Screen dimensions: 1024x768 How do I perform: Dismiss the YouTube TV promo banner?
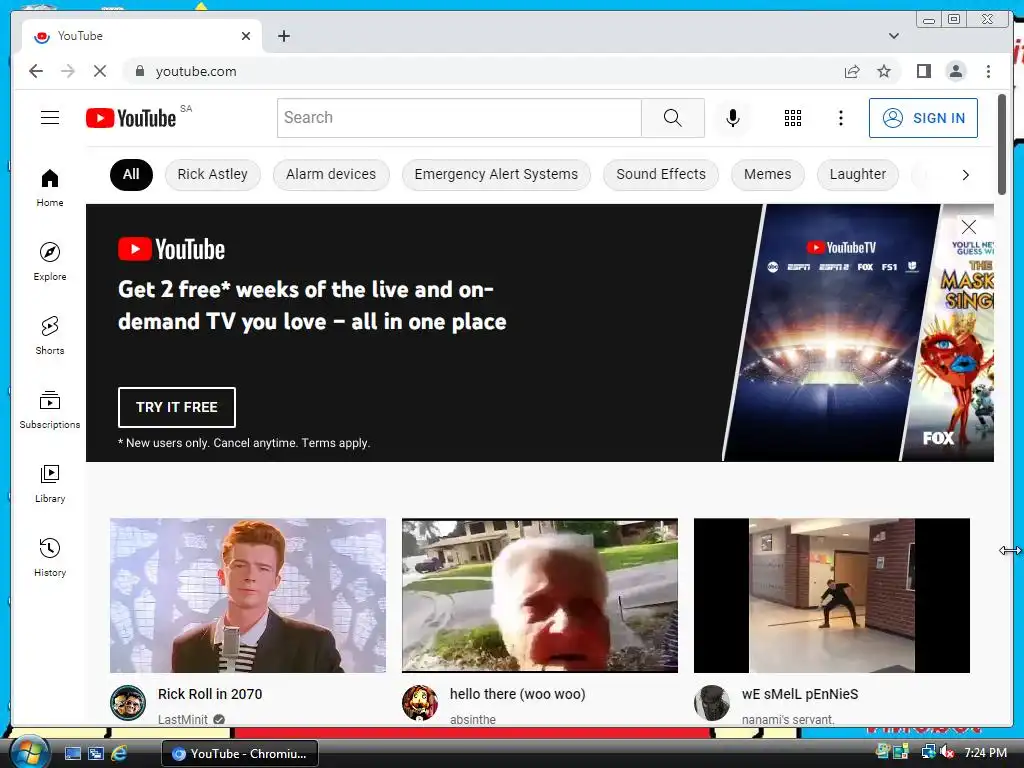point(968,227)
